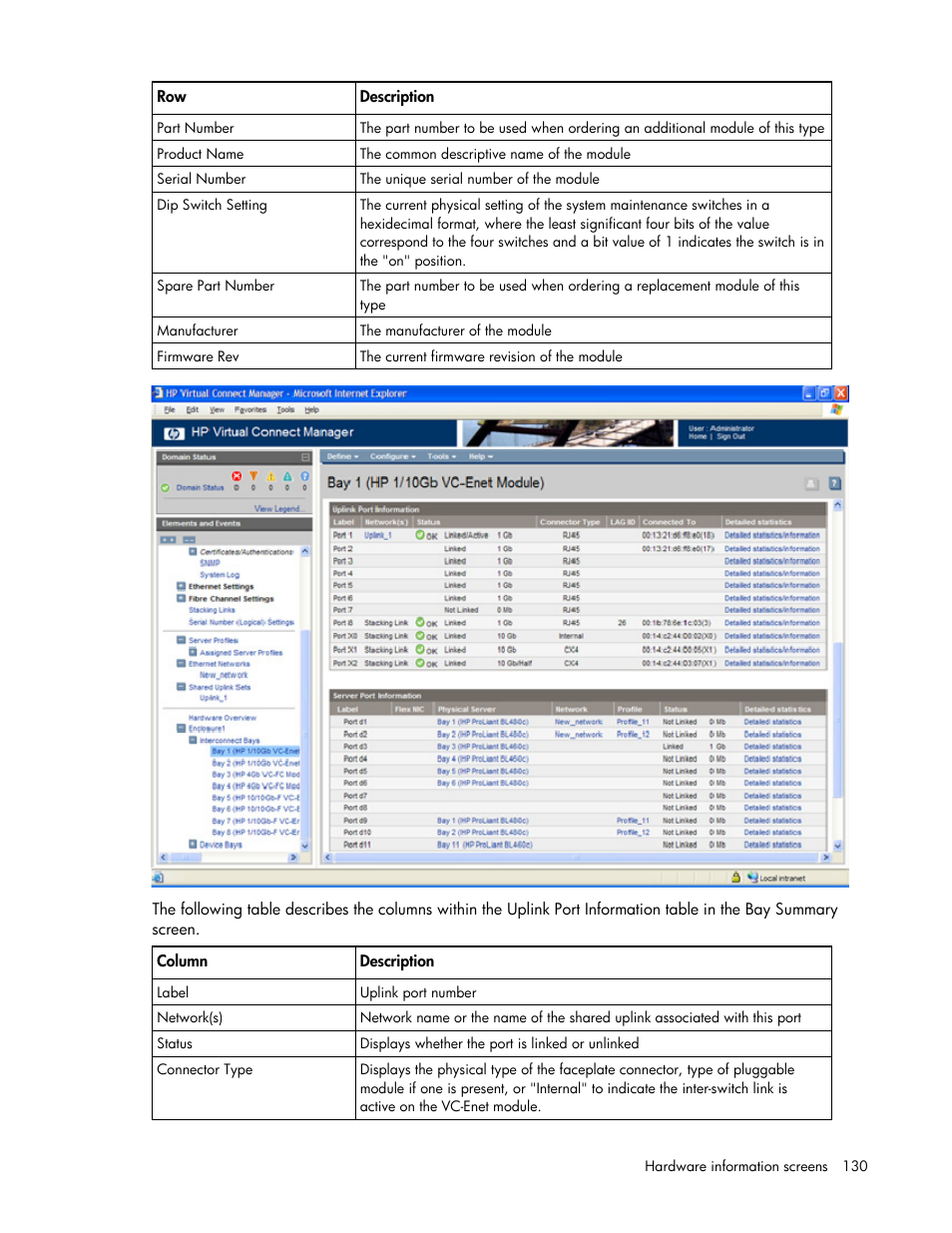The width and height of the screenshot is (952, 1233).
Task: Open Detailed statistics for Port d3
Action: click(x=772, y=747)
